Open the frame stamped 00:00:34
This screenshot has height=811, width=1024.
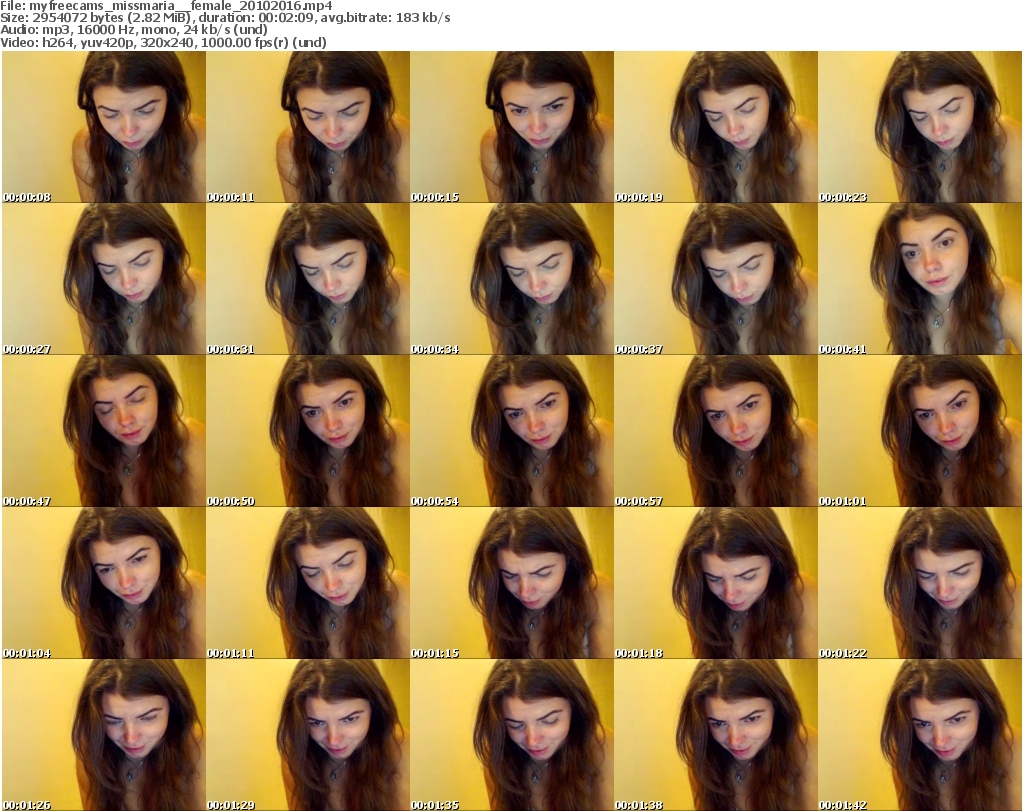pos(512,279)
